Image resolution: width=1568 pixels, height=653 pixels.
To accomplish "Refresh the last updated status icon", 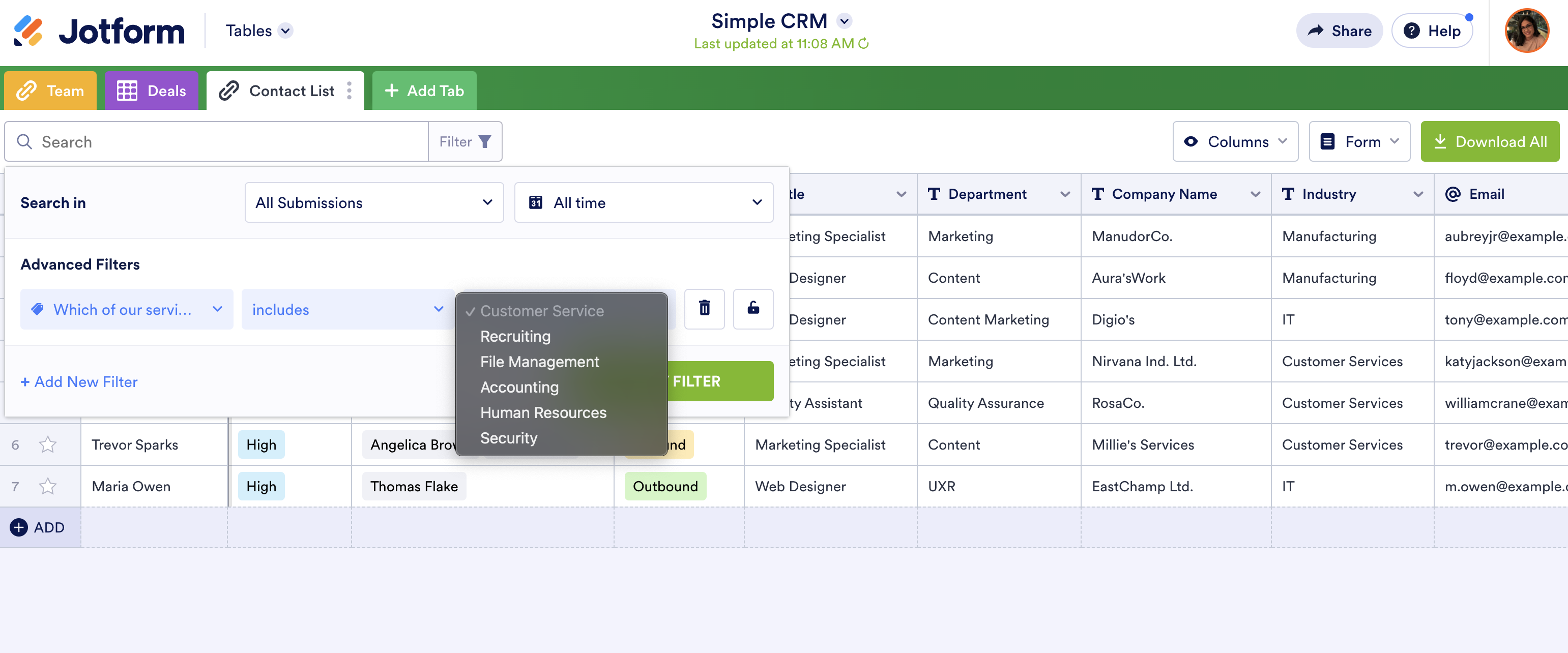I will (863, 44).
